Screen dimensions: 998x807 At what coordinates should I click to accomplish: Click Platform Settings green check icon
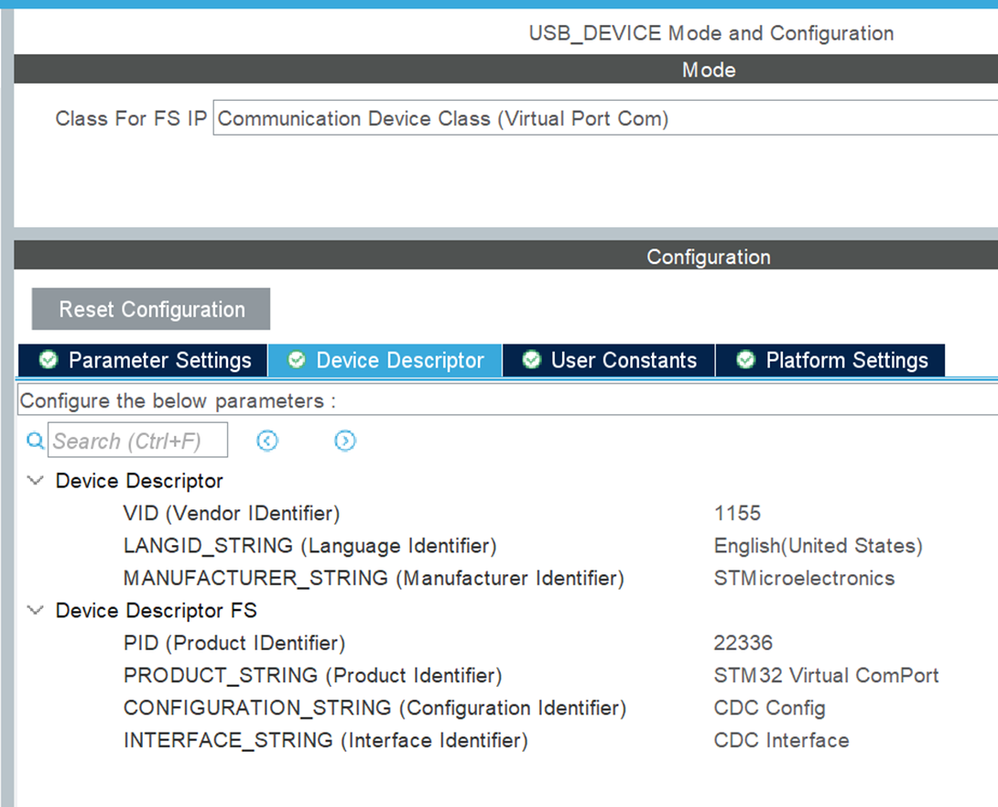click(x=745, y=360)
